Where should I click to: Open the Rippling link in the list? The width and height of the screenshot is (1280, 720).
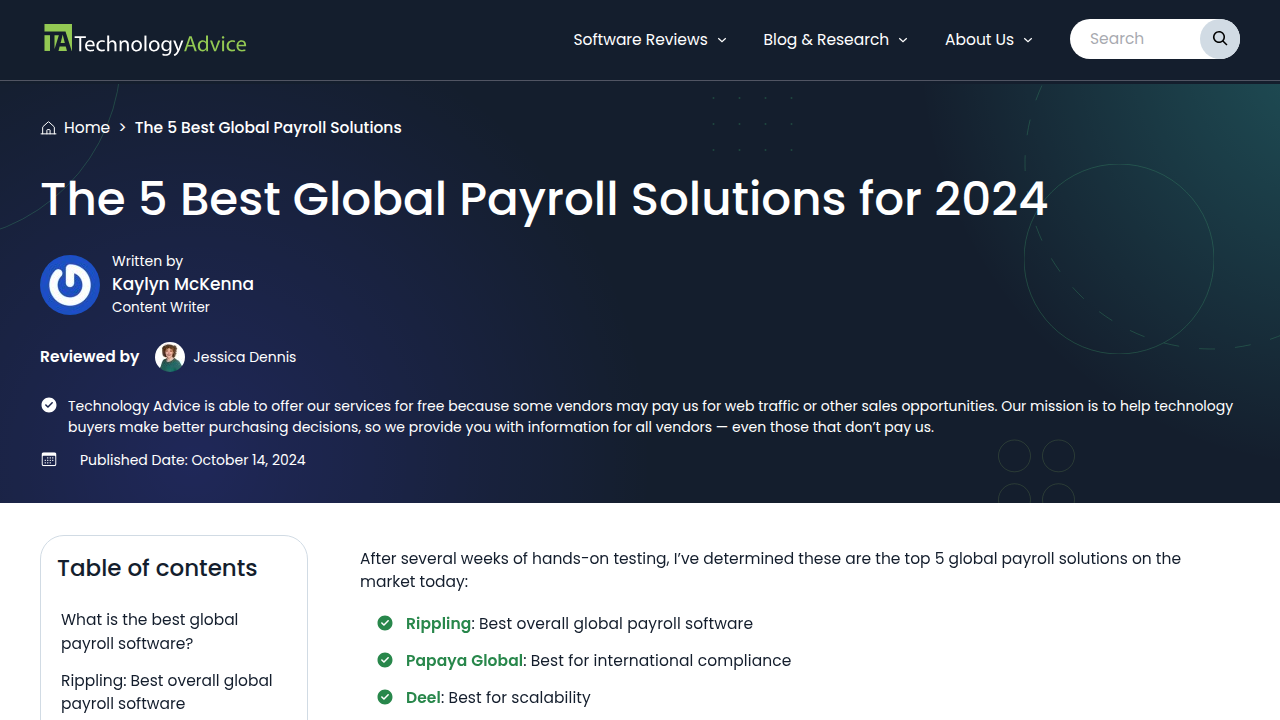click(x=438, y=623)
